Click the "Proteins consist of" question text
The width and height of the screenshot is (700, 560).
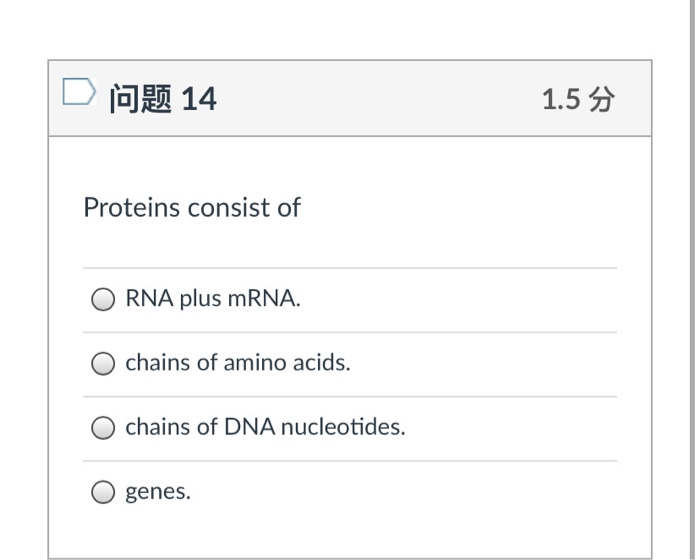pos(192,208)
